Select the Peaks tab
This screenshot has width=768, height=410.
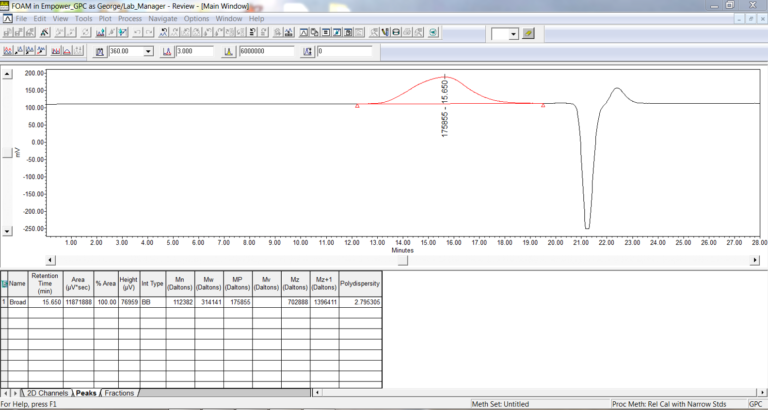pos(86,393)
